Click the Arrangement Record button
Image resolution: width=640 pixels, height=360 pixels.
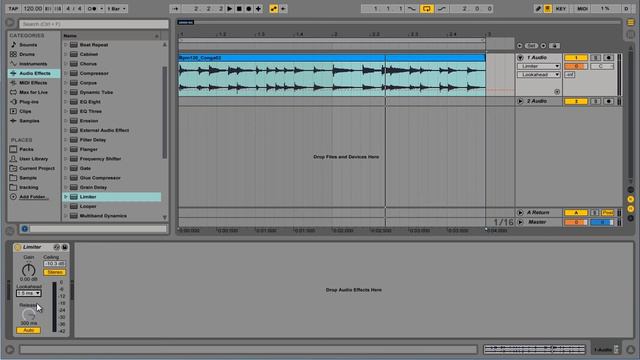249,9
